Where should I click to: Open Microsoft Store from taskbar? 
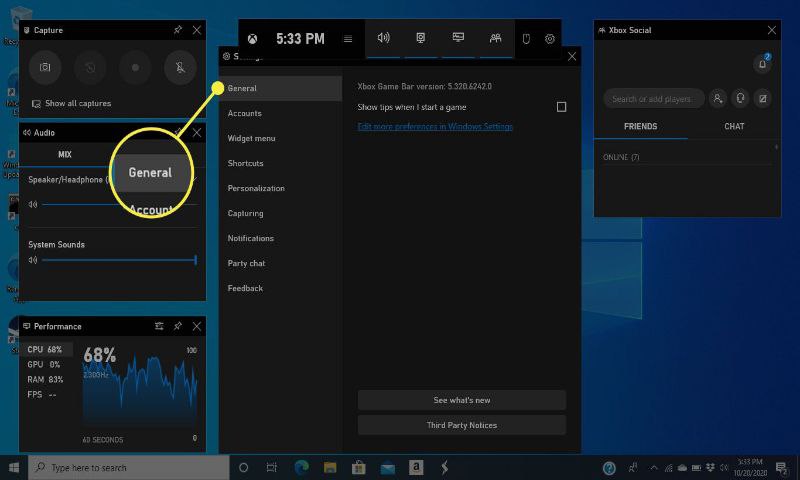point(359,467)
